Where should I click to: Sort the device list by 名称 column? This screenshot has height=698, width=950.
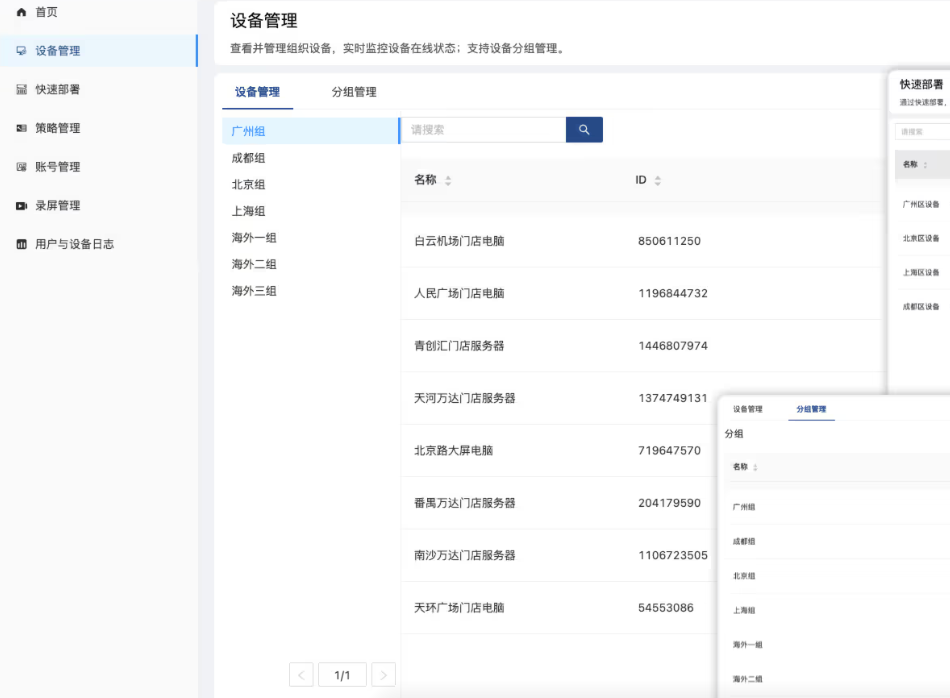(448, 181)
